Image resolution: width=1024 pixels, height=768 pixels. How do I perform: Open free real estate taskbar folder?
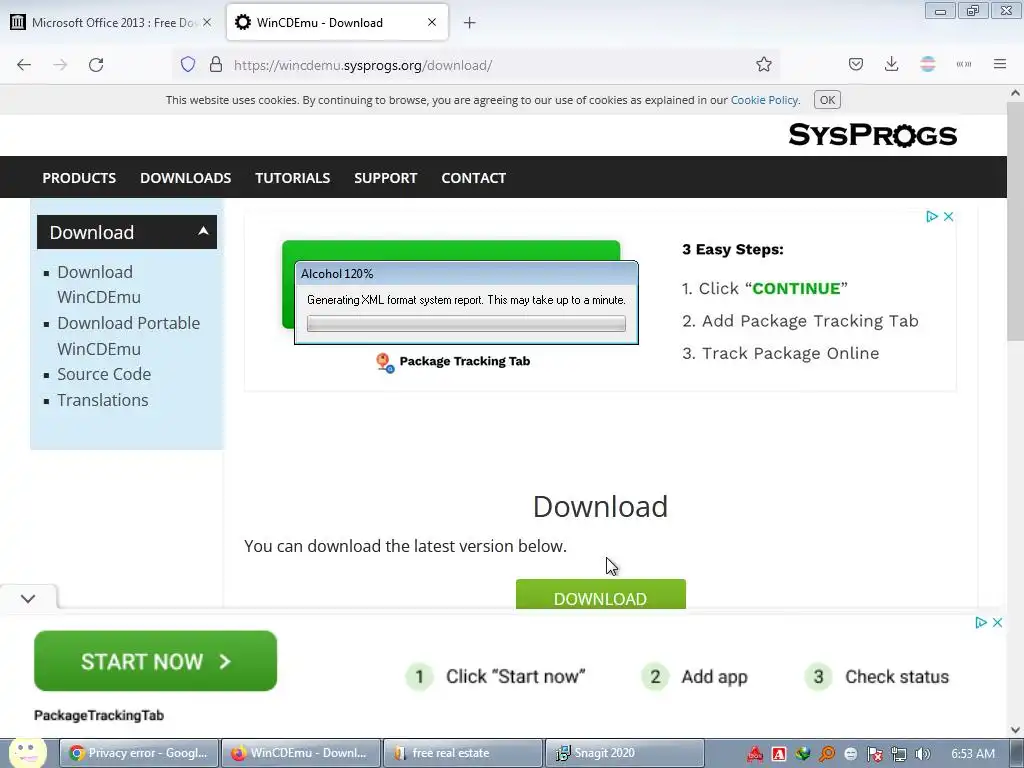(462, 753)
